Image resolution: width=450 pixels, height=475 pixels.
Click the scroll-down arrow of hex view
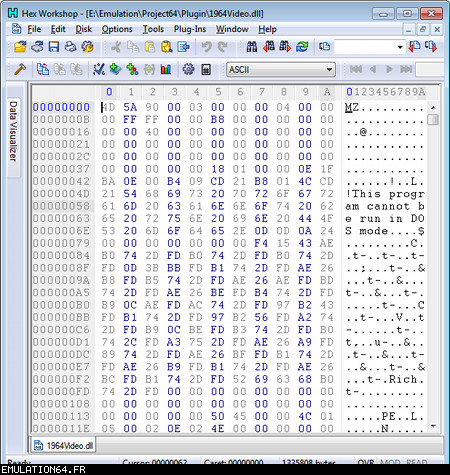tap(433, 426)
